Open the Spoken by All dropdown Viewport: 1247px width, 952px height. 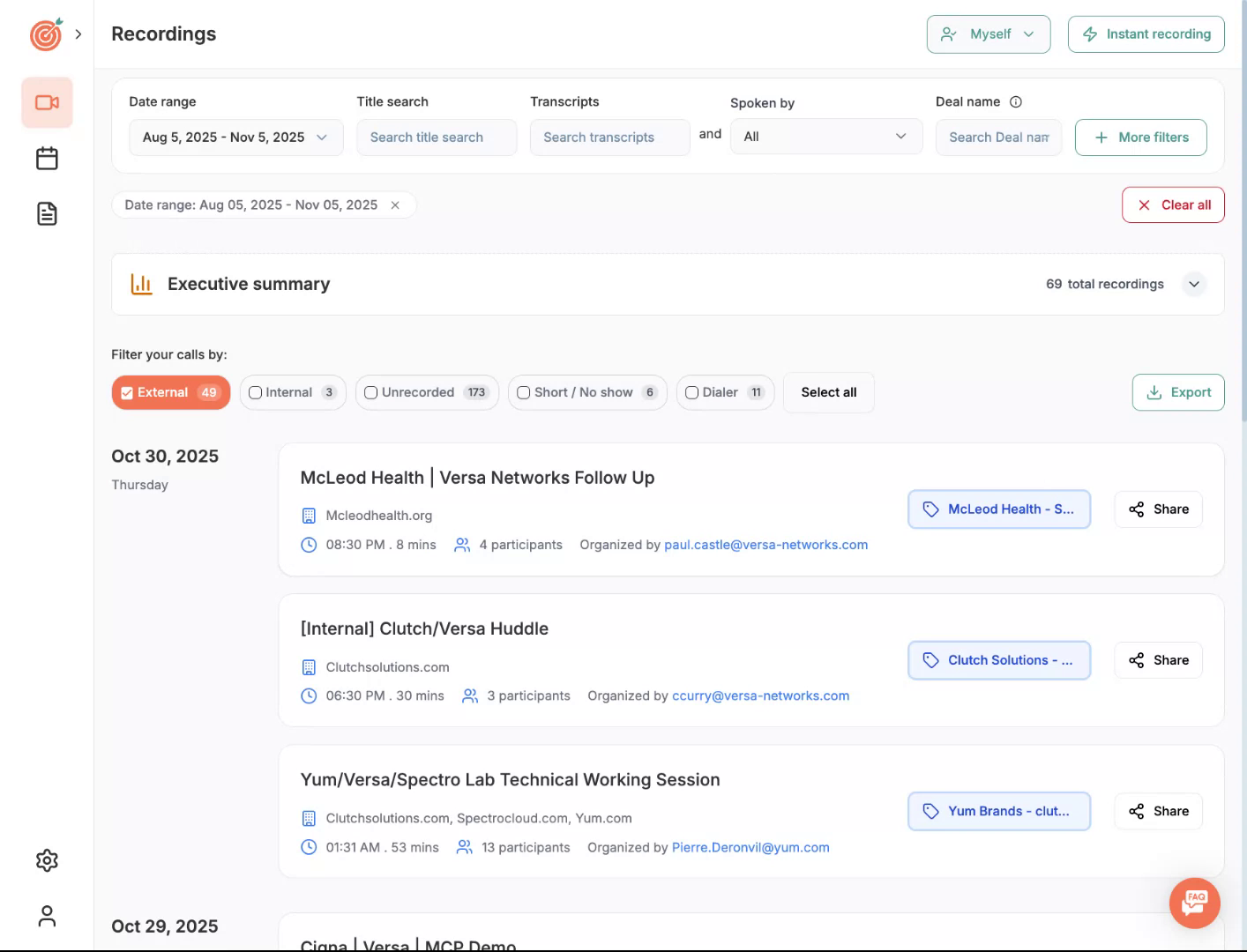825,137
